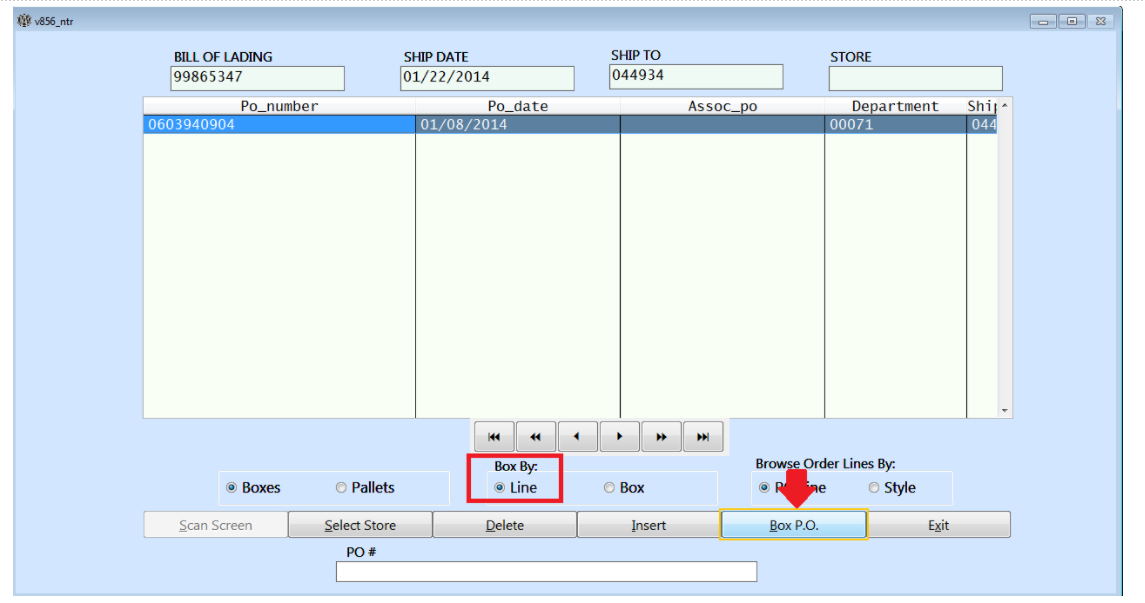Enable the Boxes option
Image resolution: width=1145 pixels, height=603 pixels.
point(232,487)
